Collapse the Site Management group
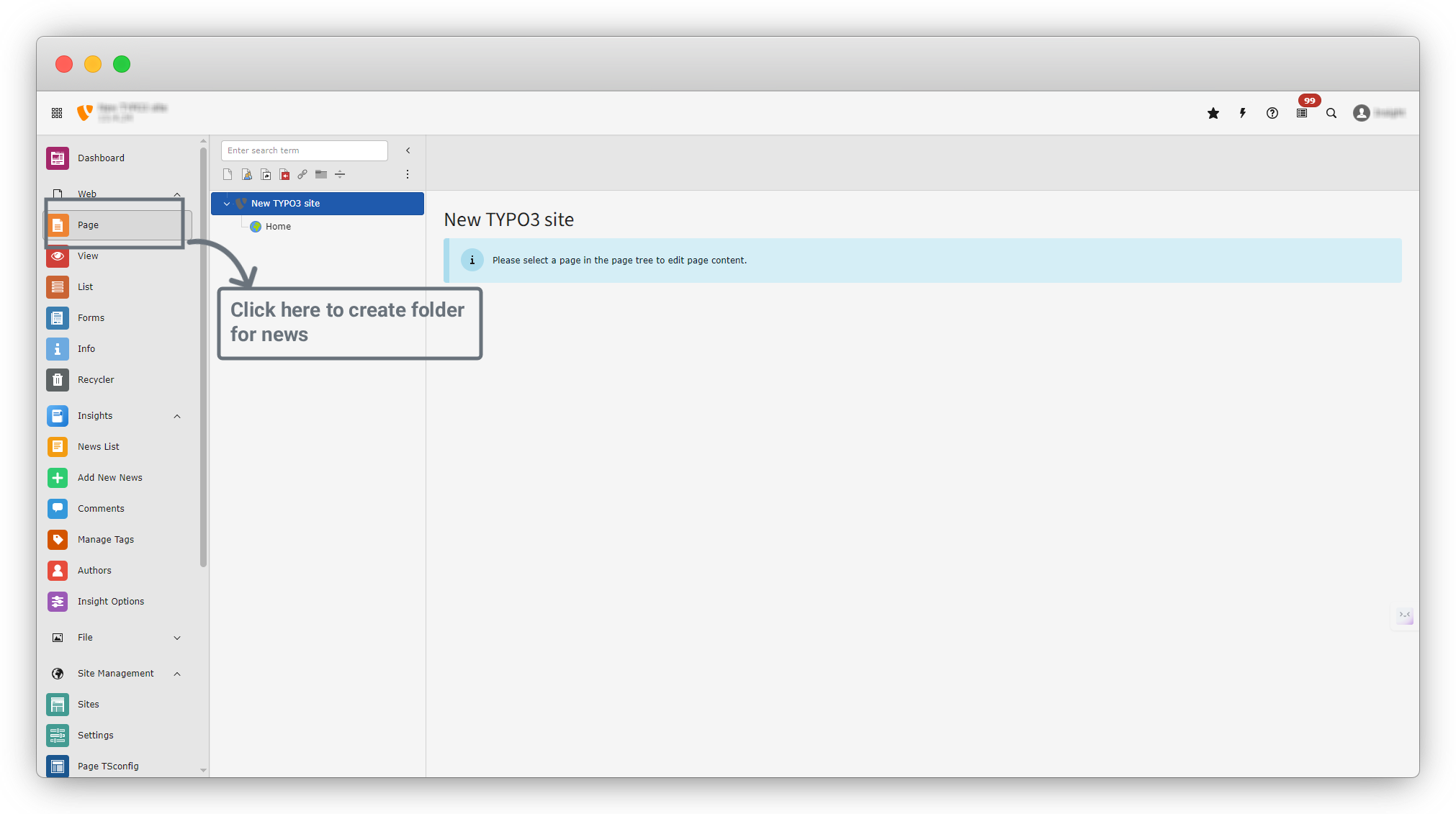The height and width of the screenshot is (814, 1456). [x=177, y=674]
